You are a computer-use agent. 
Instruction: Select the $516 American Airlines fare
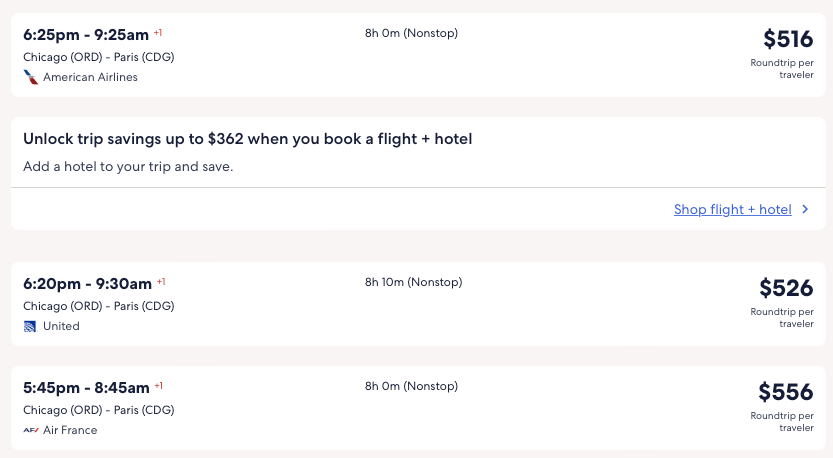788,40
